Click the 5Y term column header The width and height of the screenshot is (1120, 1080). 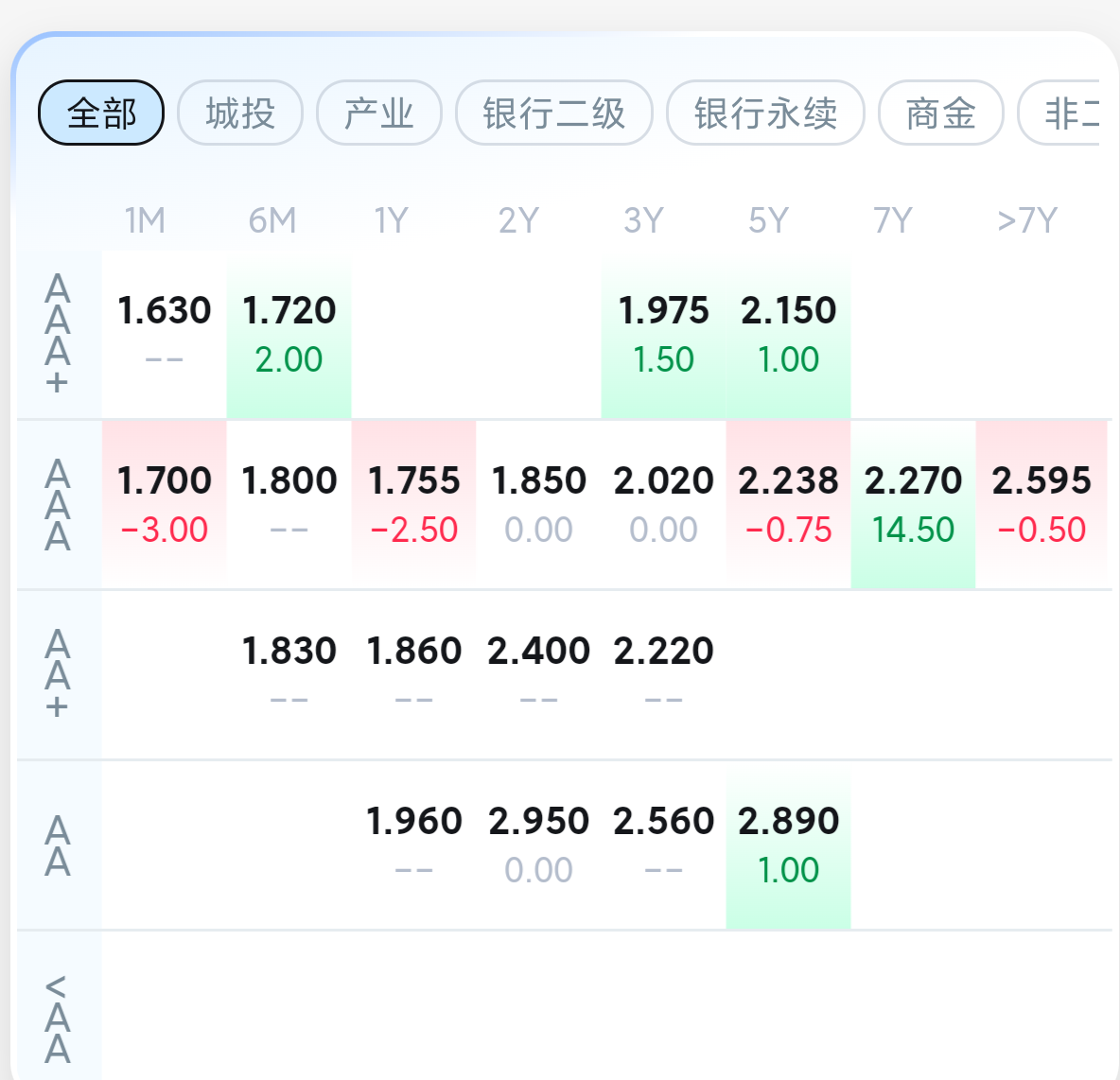pyautogui.click(x=767, y=221)
